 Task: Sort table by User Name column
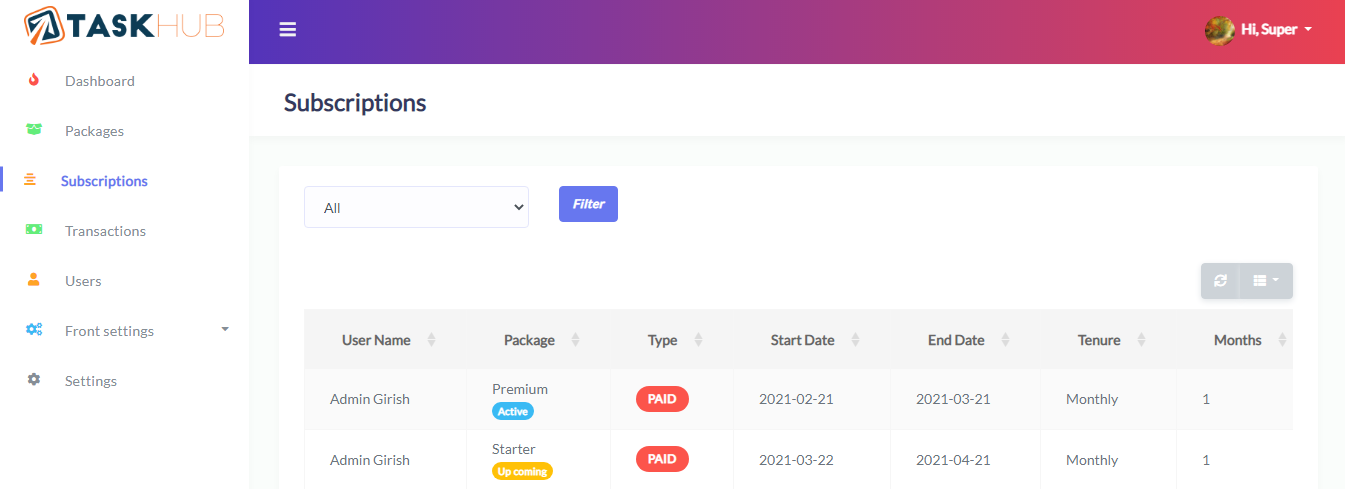[x=376, y=340]
